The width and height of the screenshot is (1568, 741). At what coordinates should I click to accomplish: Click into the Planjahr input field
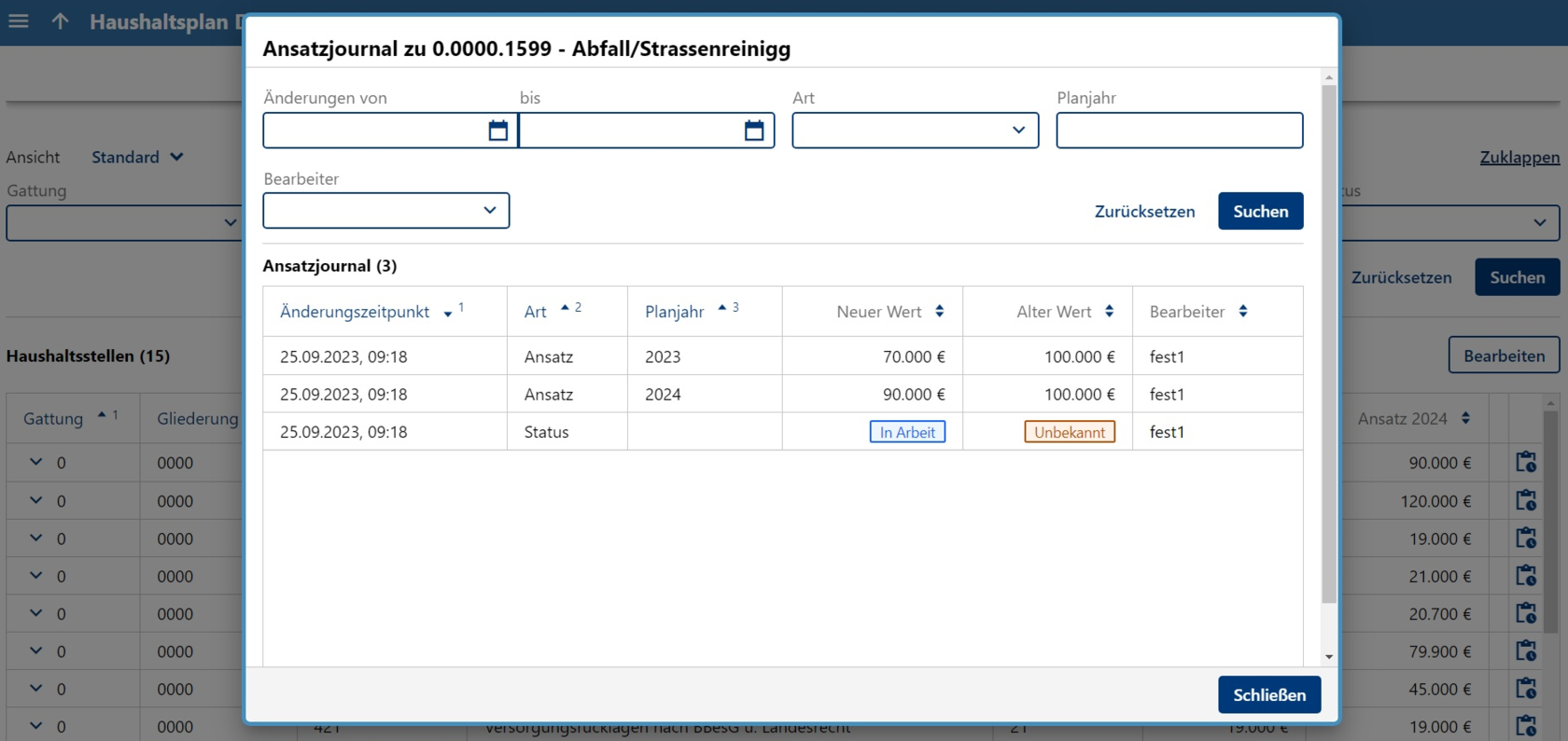coord(1179,131)
